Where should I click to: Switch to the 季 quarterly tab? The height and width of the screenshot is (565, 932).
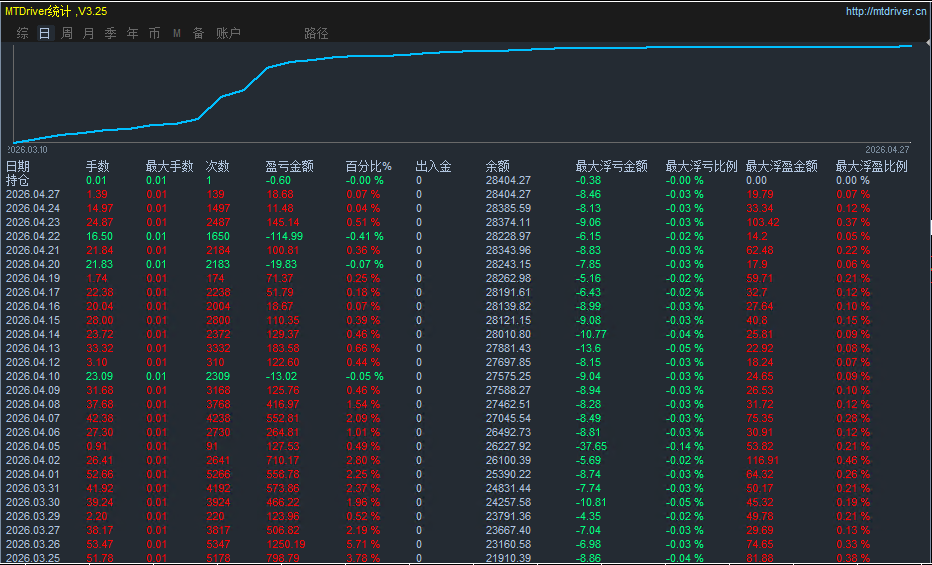[x=111, y=33]
